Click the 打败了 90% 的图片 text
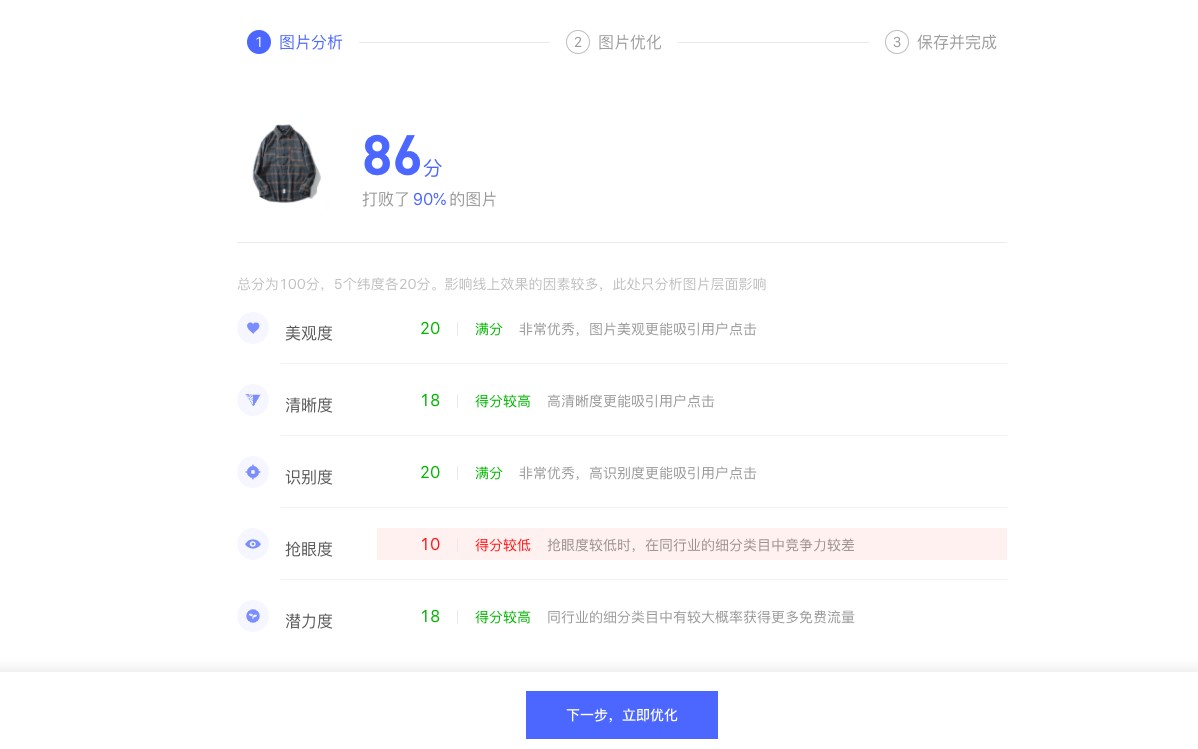 point(429,199)
